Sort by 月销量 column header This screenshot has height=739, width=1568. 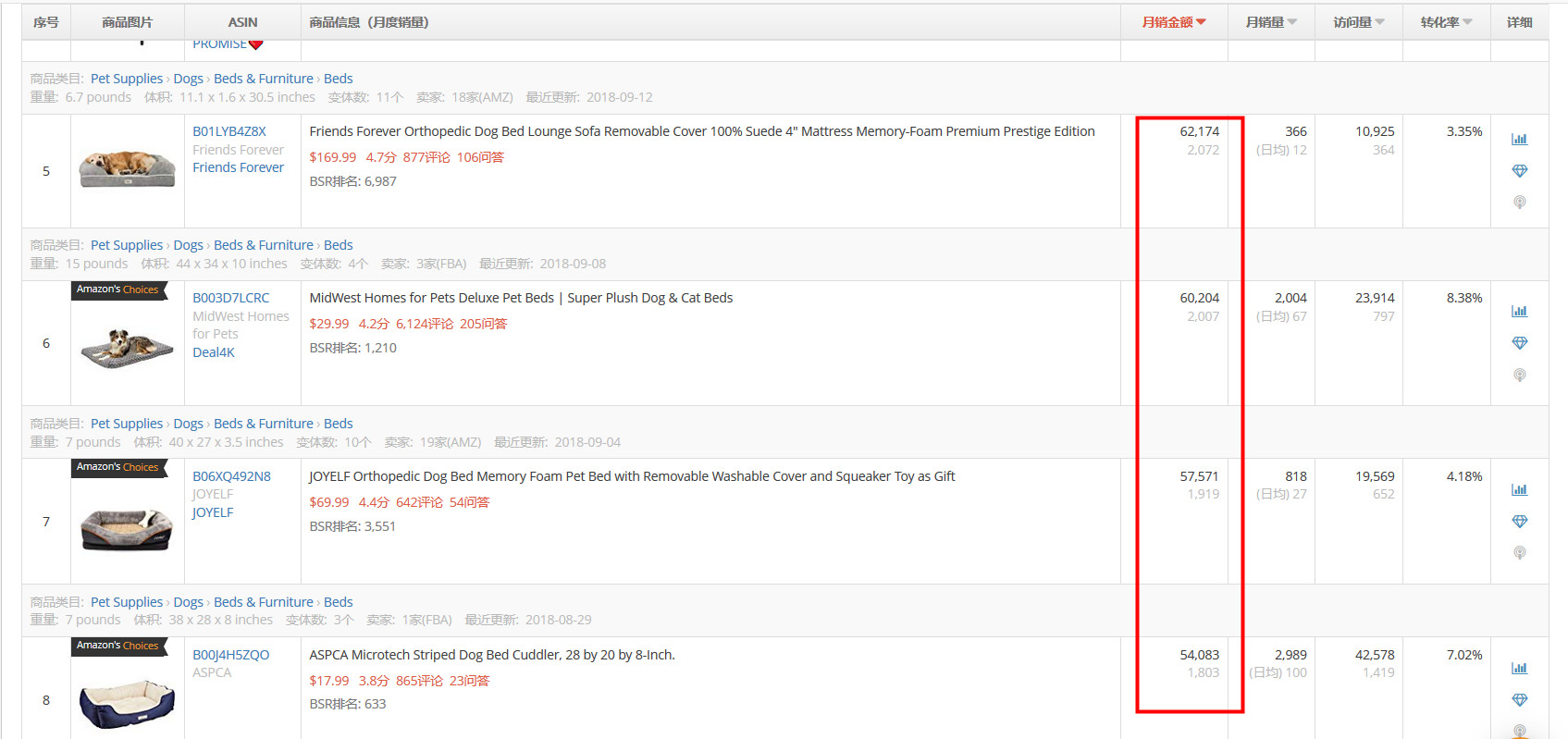(1271, 22)
